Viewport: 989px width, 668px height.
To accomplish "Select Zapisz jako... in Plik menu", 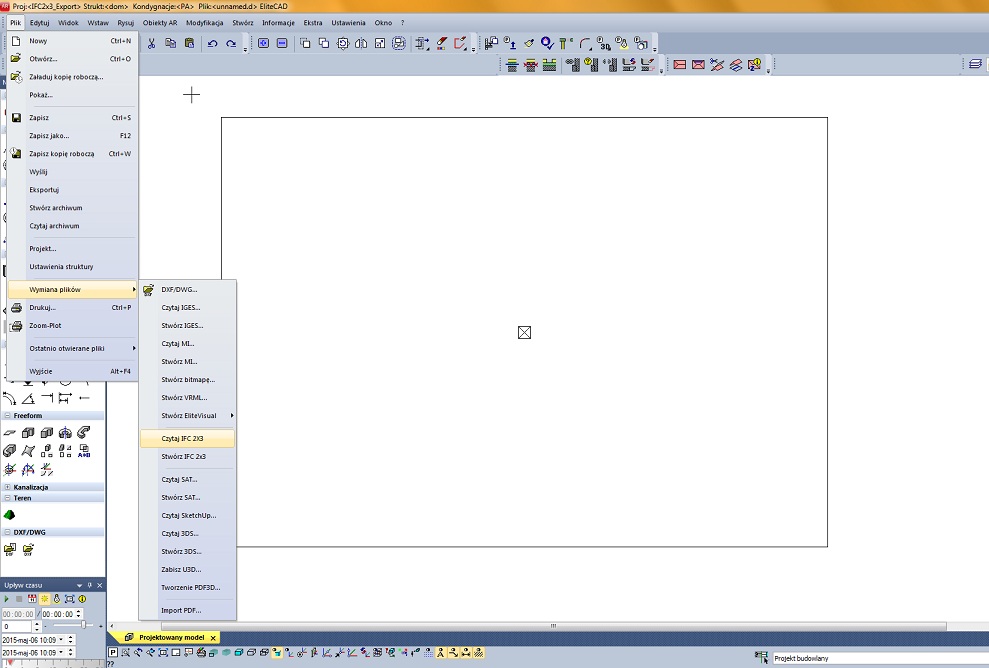I will point(73,136).
